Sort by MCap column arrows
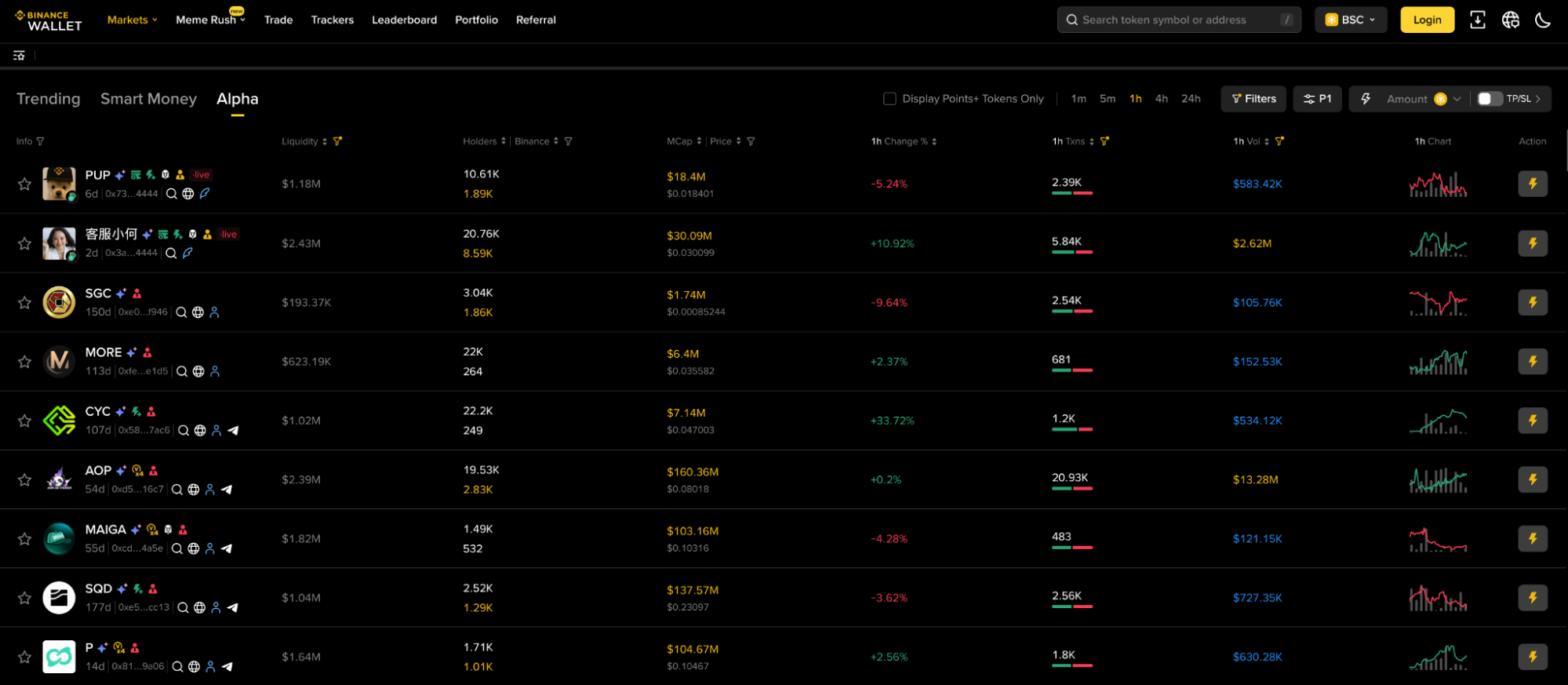 coord(699,141)
